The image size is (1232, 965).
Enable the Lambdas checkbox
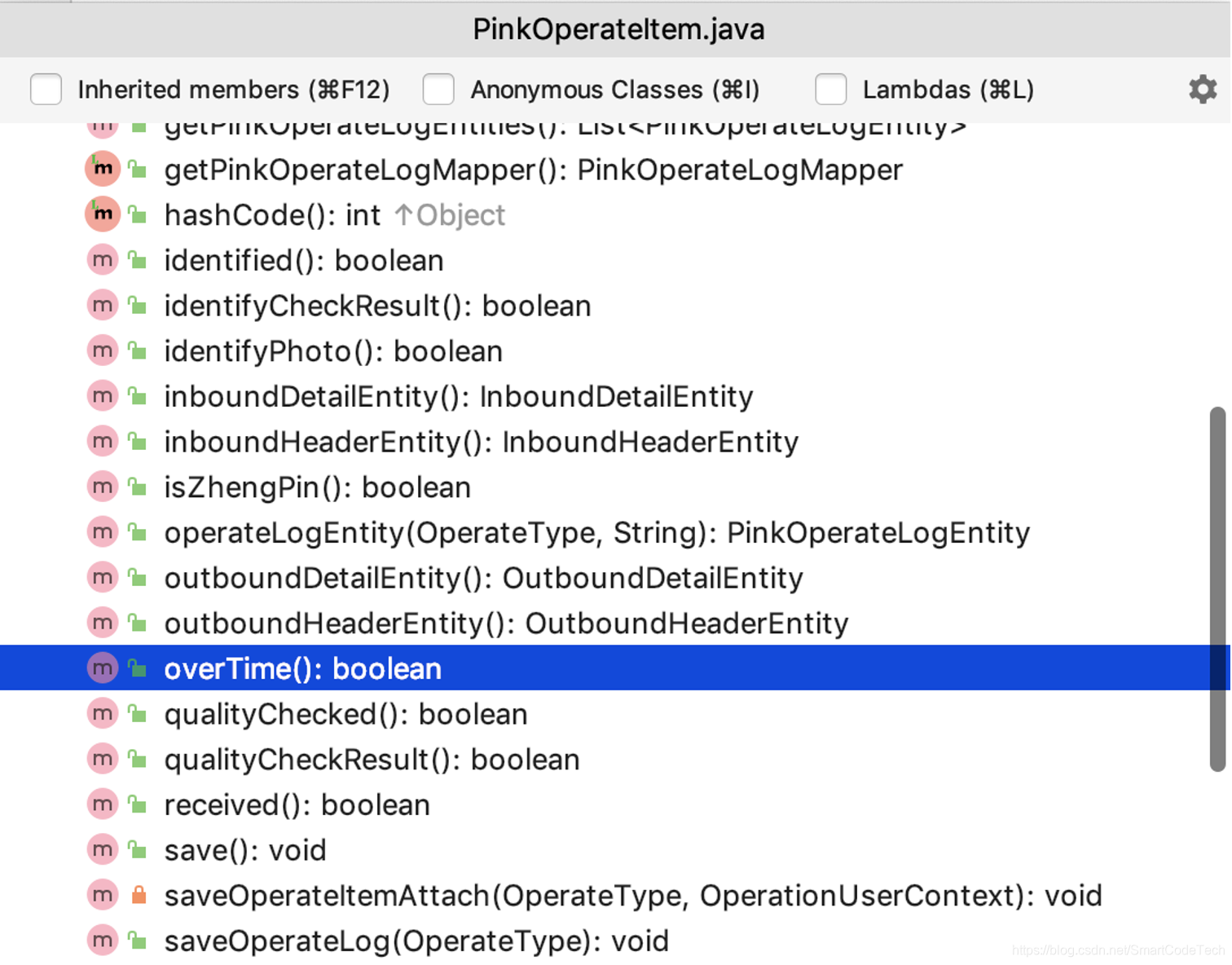pos(831,90)
